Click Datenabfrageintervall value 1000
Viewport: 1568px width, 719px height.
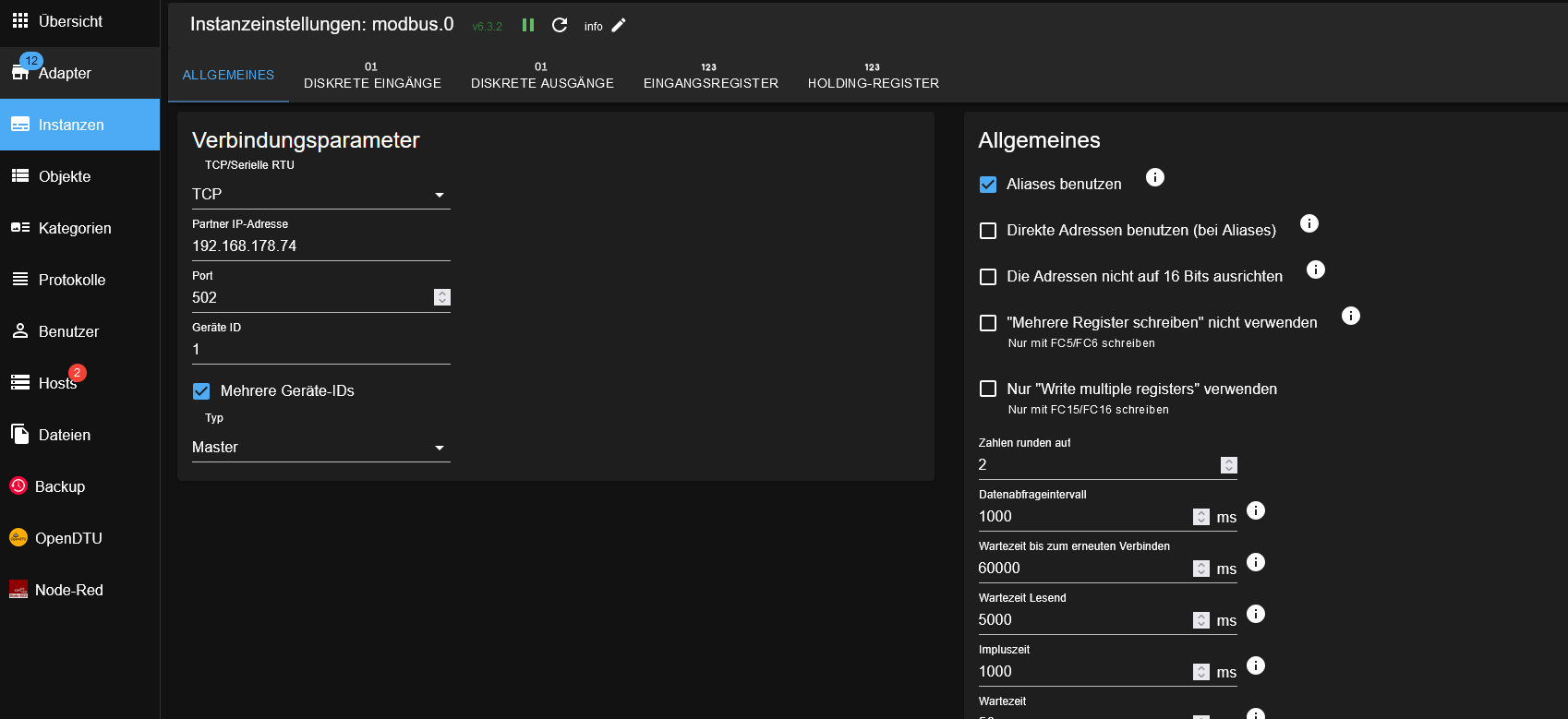[x=995, y=516]
